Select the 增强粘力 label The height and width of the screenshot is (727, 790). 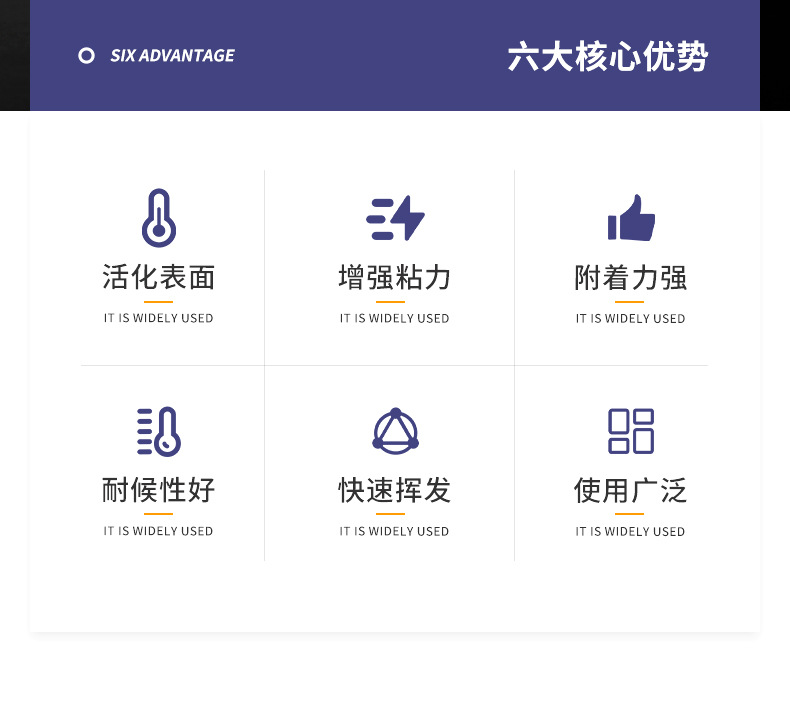point(395,277)
